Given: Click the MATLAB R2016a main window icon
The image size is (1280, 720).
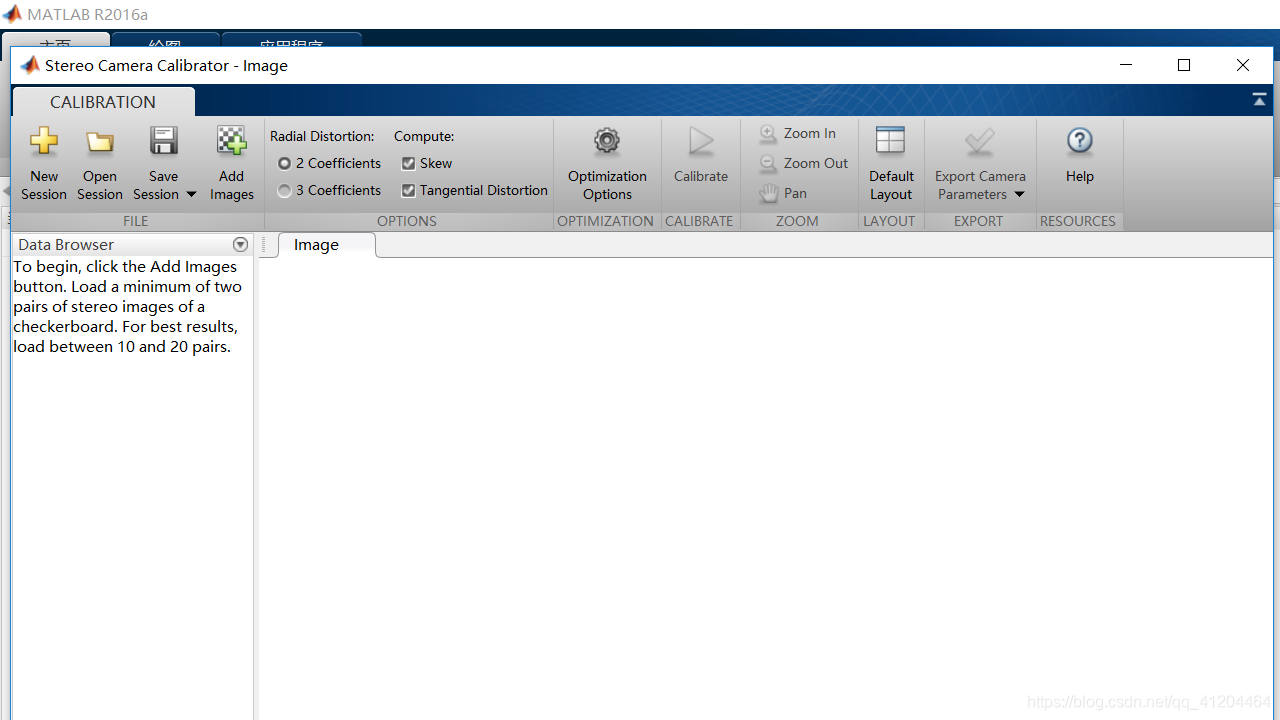Looking at the screenshot, I should point(12,14).
